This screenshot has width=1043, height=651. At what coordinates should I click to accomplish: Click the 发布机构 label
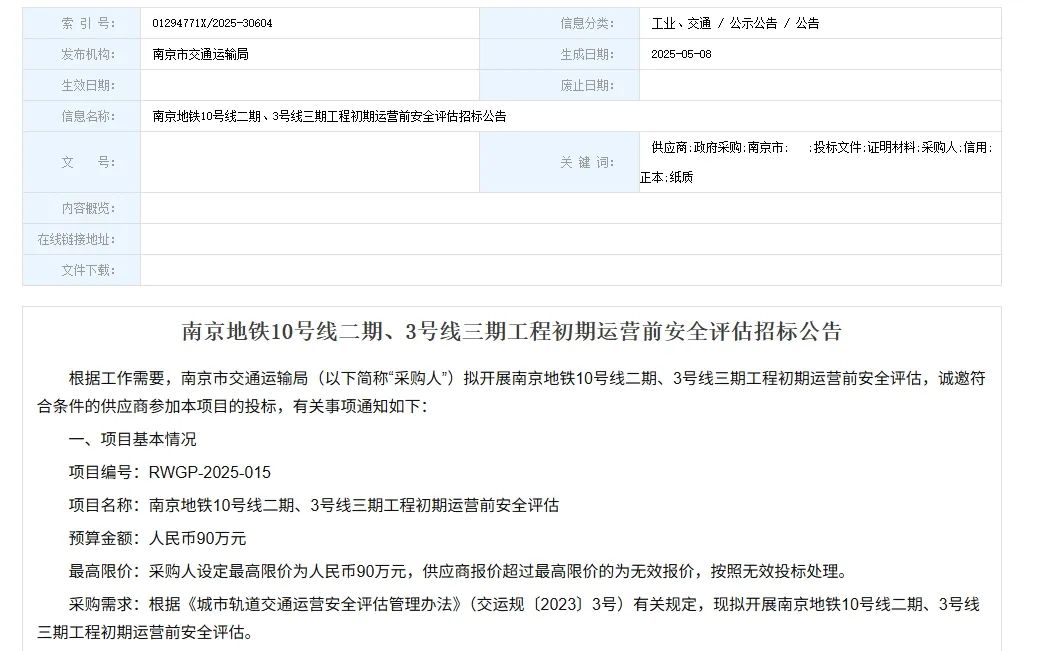pyautogui.click(x=88, y=55)
